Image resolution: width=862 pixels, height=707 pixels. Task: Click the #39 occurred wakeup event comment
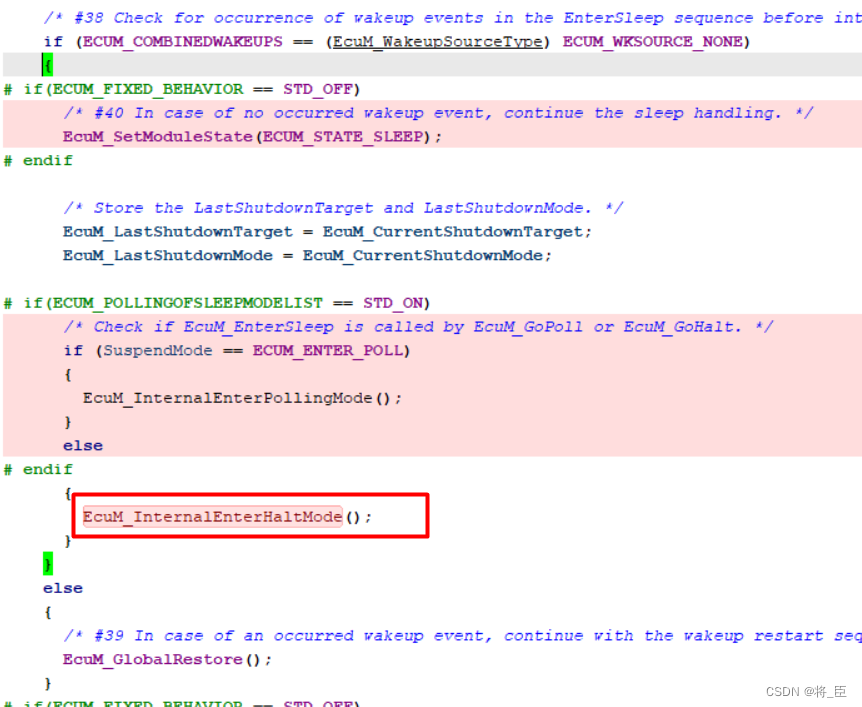pos(462,636)
